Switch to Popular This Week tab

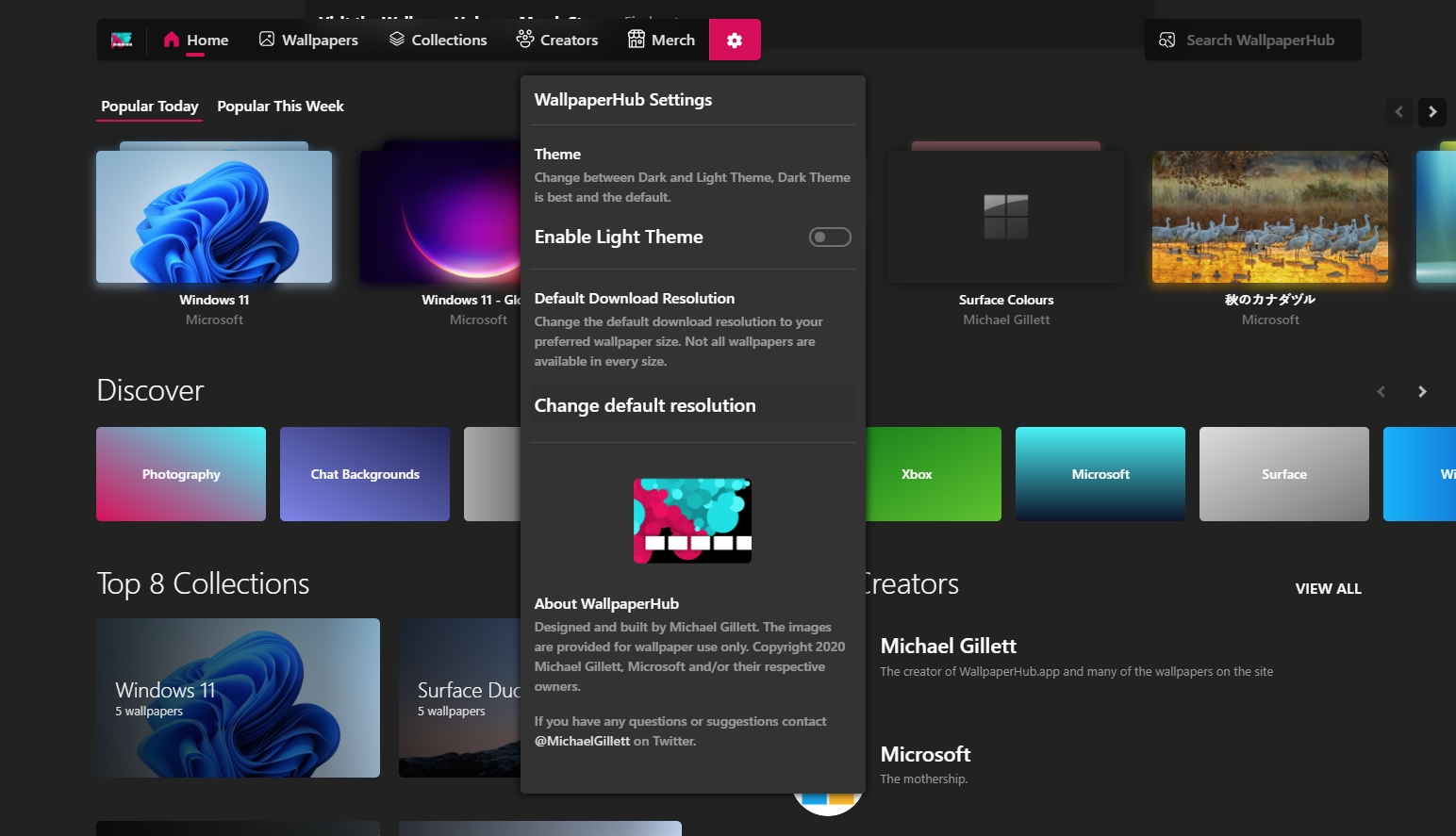[280, 107]
